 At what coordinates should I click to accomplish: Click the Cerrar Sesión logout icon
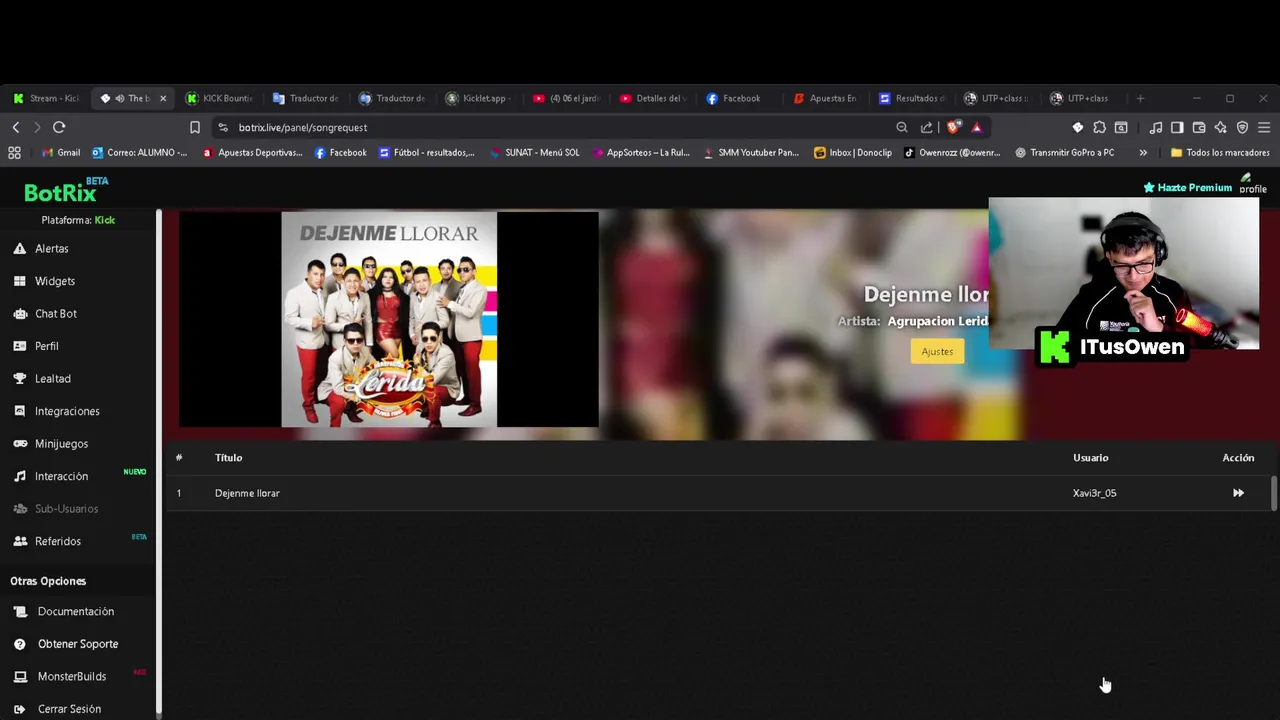click(19, 709)
